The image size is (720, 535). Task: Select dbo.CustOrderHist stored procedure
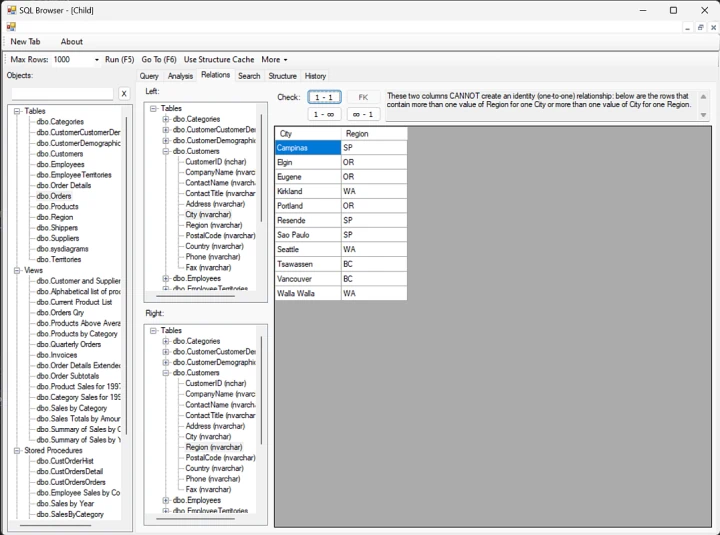click(65, 461)
